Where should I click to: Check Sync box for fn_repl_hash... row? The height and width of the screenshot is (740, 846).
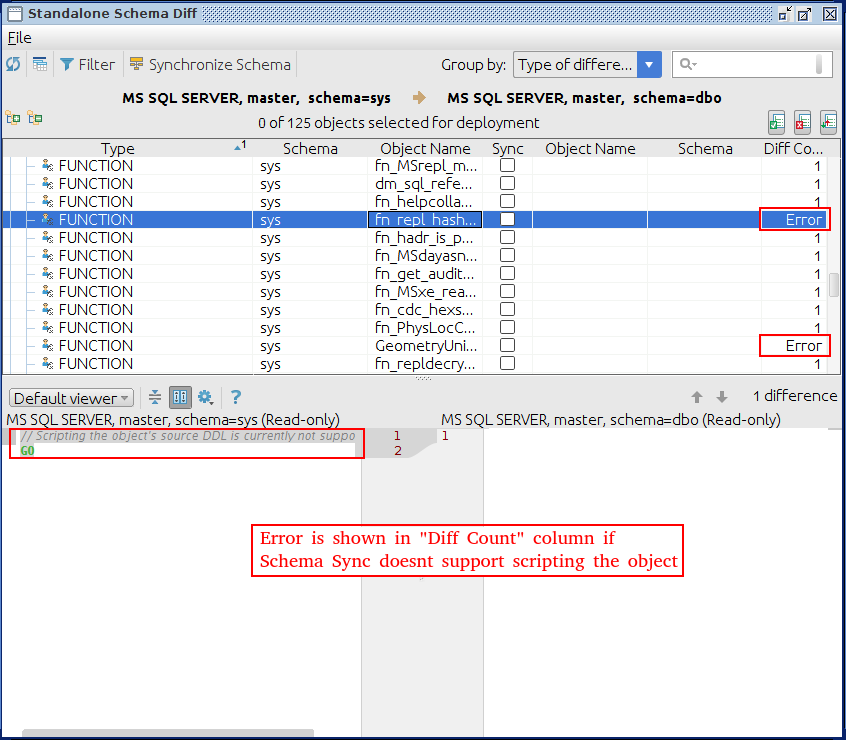[507, 219]
